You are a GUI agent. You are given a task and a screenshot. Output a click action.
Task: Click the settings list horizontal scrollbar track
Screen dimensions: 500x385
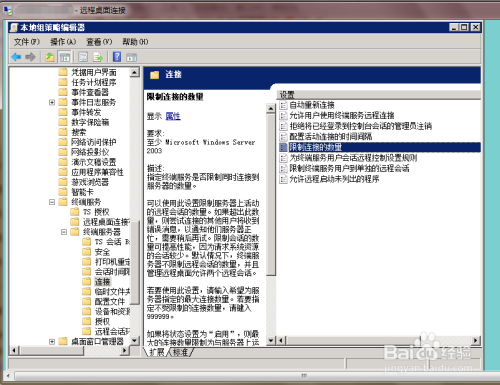point(379,340)
